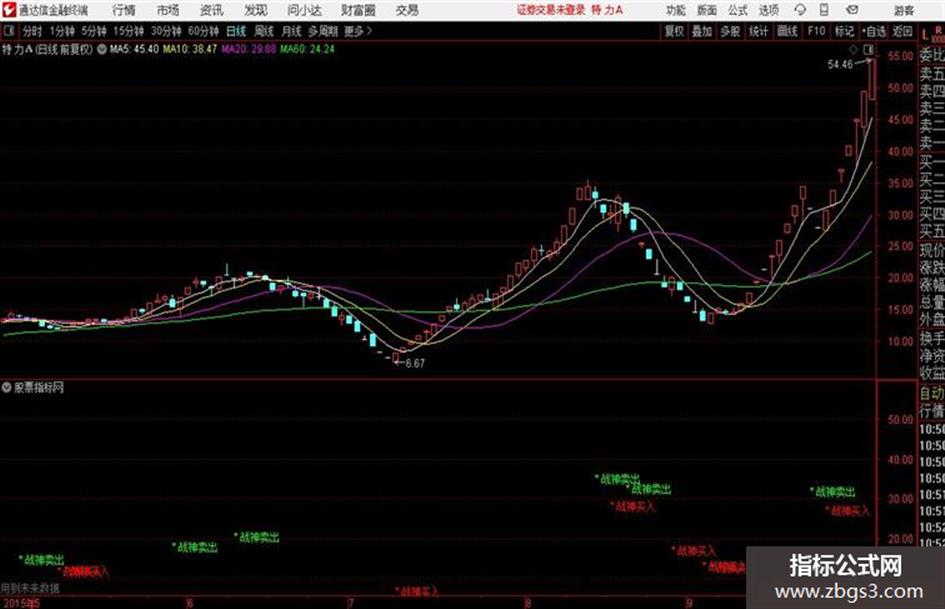Click the +自选 add to watchlist button
Viewport: 945px width, 609px height.
(x=874, y=31)
